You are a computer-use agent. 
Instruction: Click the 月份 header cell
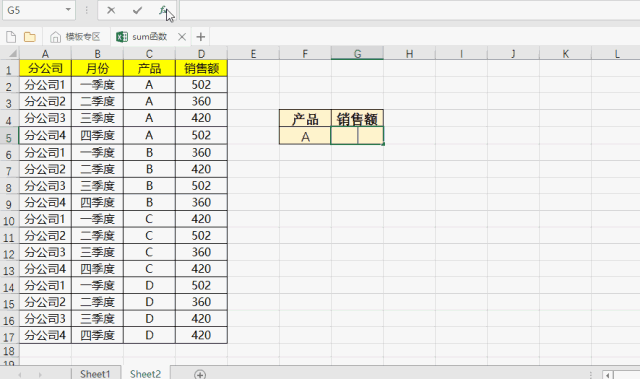click(x=97, y=68)
